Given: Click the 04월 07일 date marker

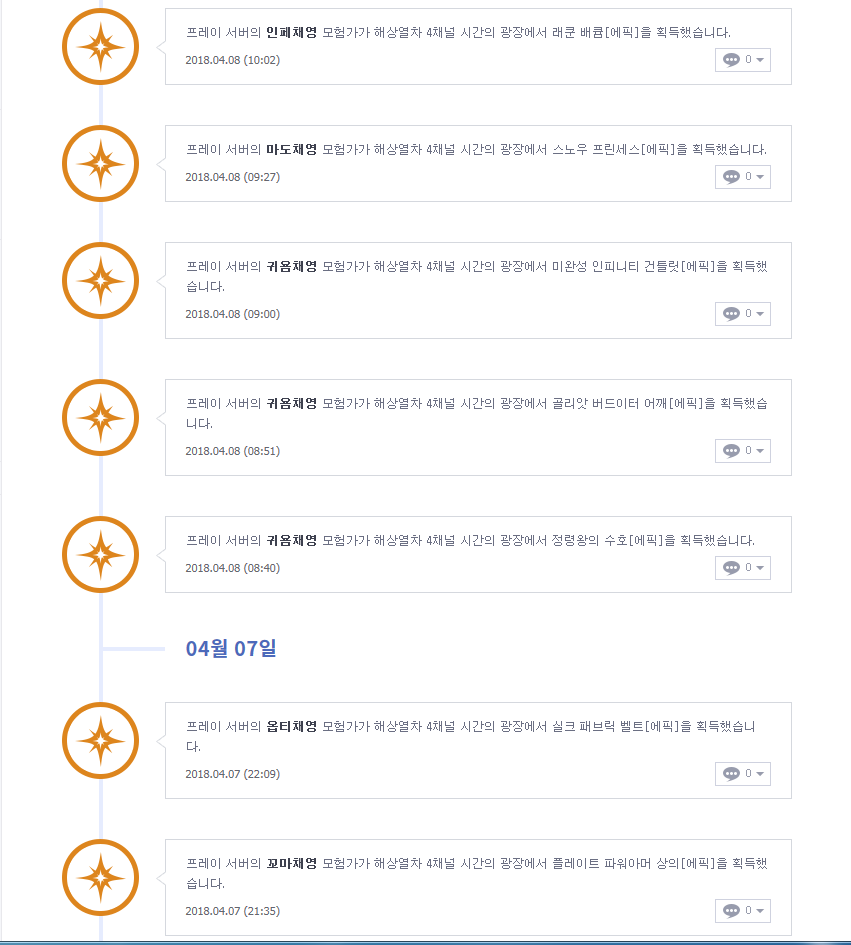Looking at the screenshot, I should 231,648.
